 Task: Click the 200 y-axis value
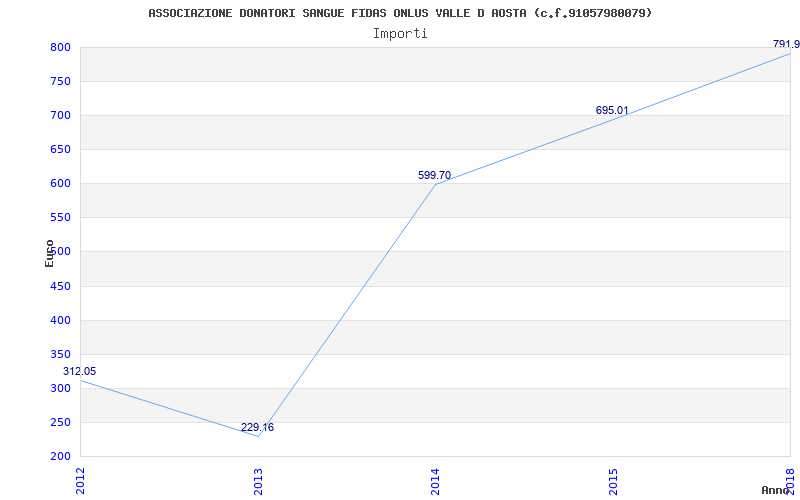tap(60, 457)
